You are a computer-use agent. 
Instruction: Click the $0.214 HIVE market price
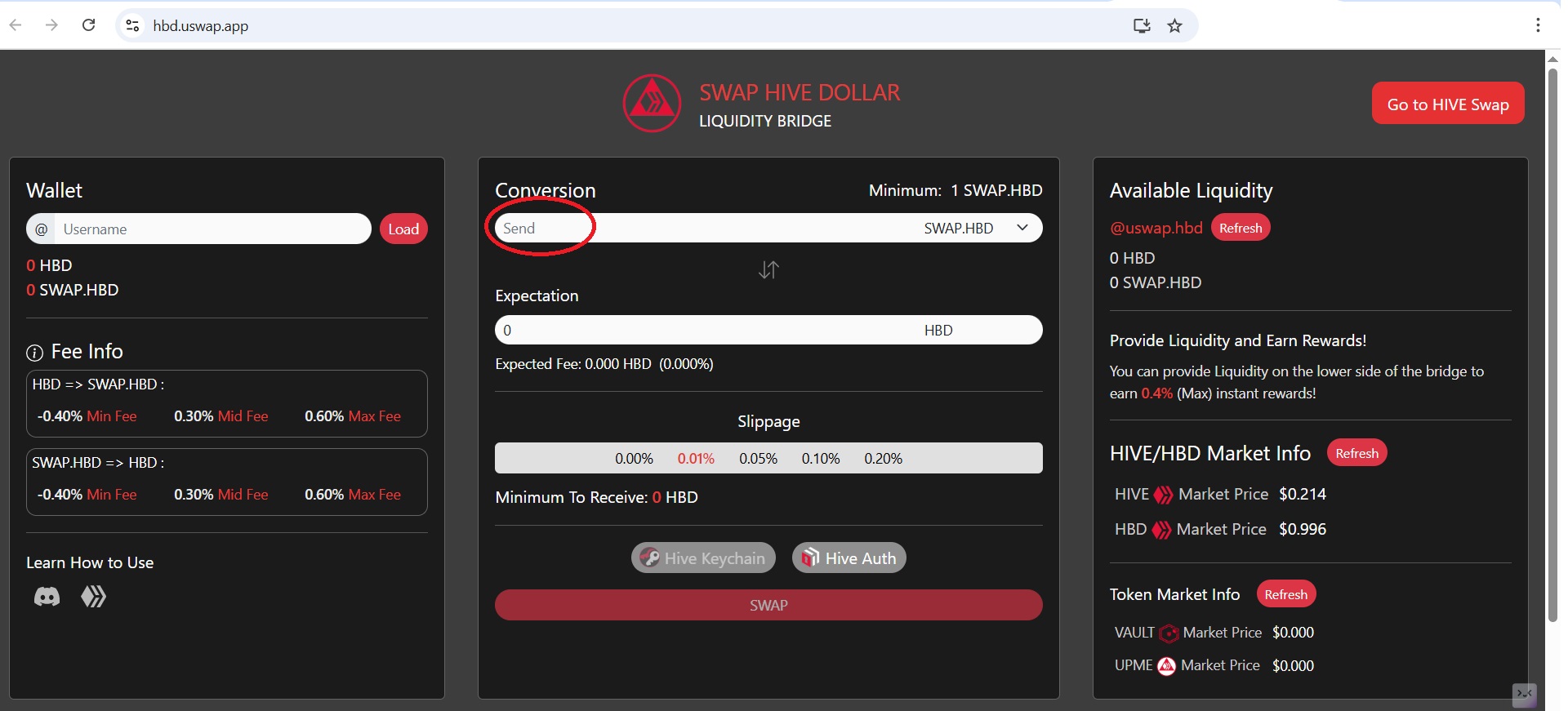[1303, 494]
